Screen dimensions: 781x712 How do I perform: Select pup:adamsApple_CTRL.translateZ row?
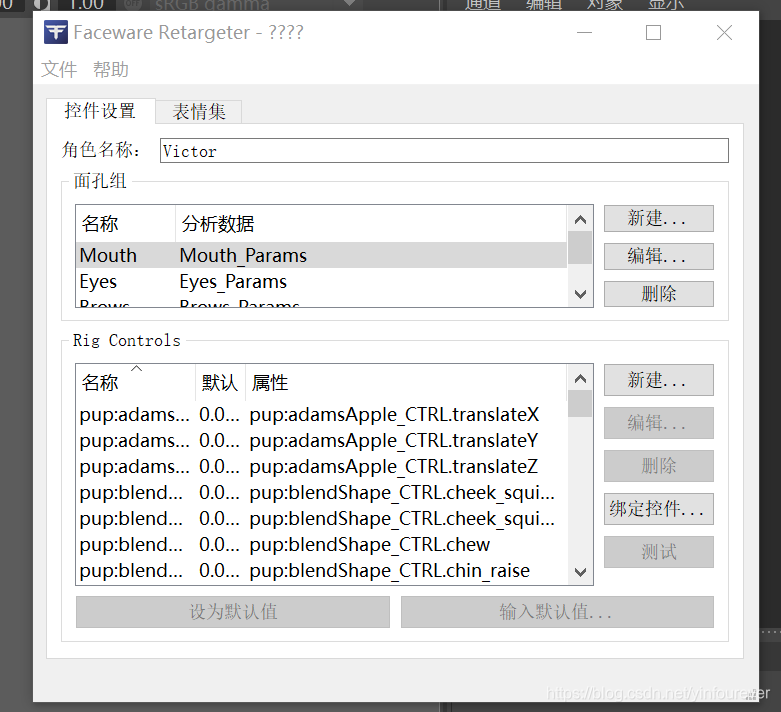321,466
